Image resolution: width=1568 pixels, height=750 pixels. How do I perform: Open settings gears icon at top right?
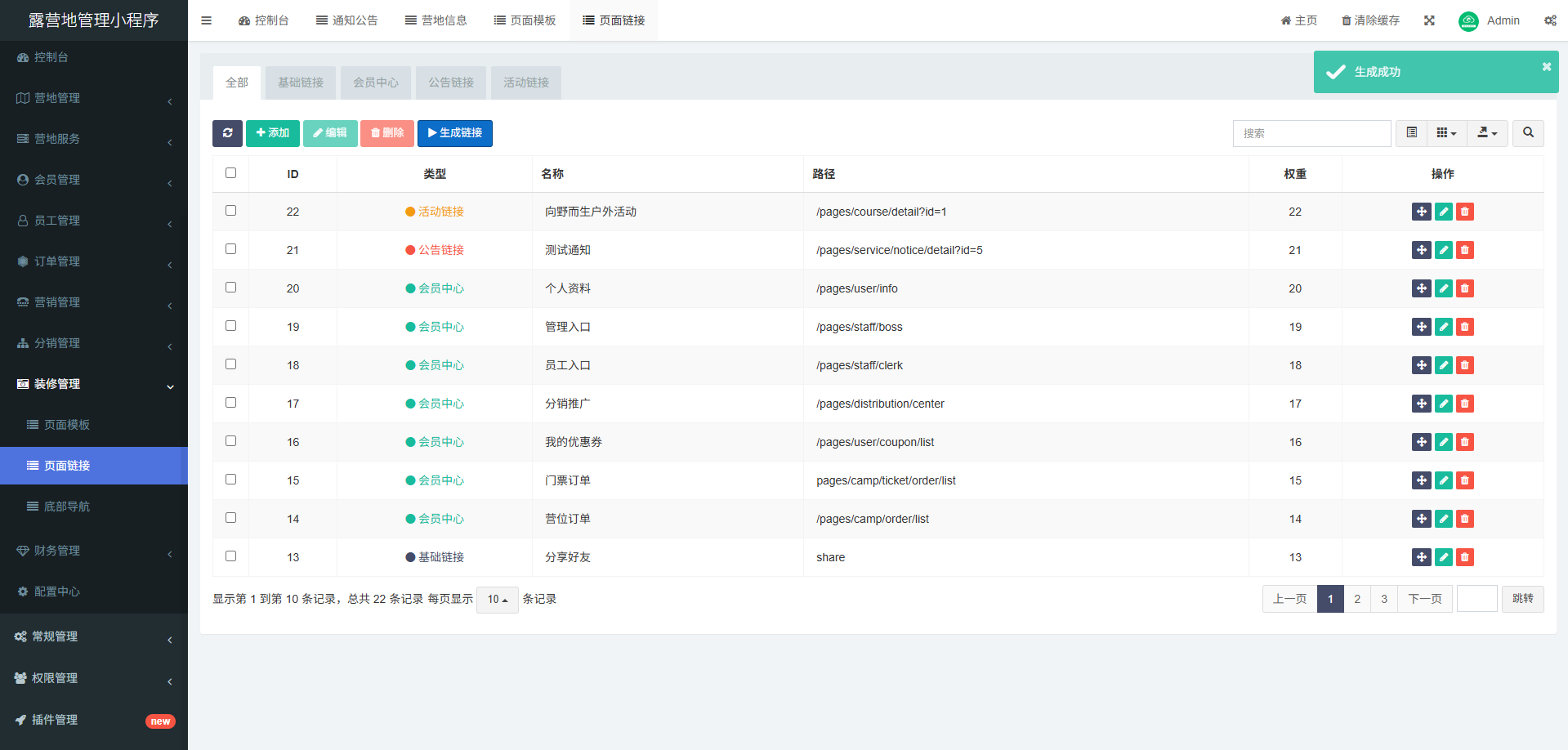[1550, 20]
